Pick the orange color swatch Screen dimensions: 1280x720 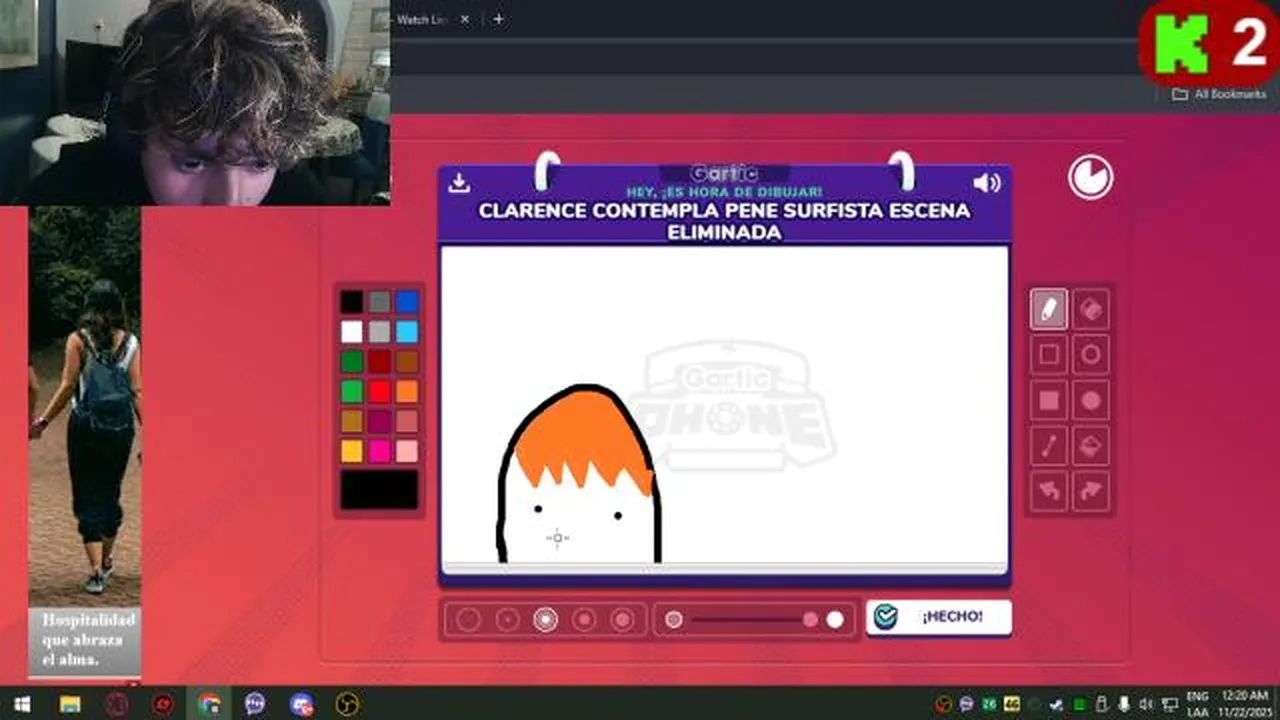click(407, 391)
